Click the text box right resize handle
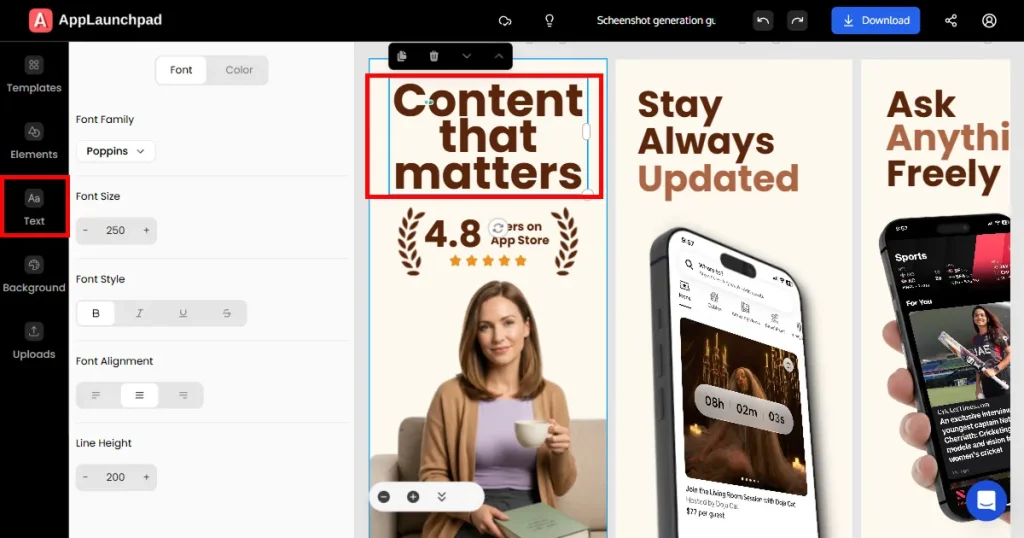Screen dimensions: 1024x538 [x=586, y=132]
